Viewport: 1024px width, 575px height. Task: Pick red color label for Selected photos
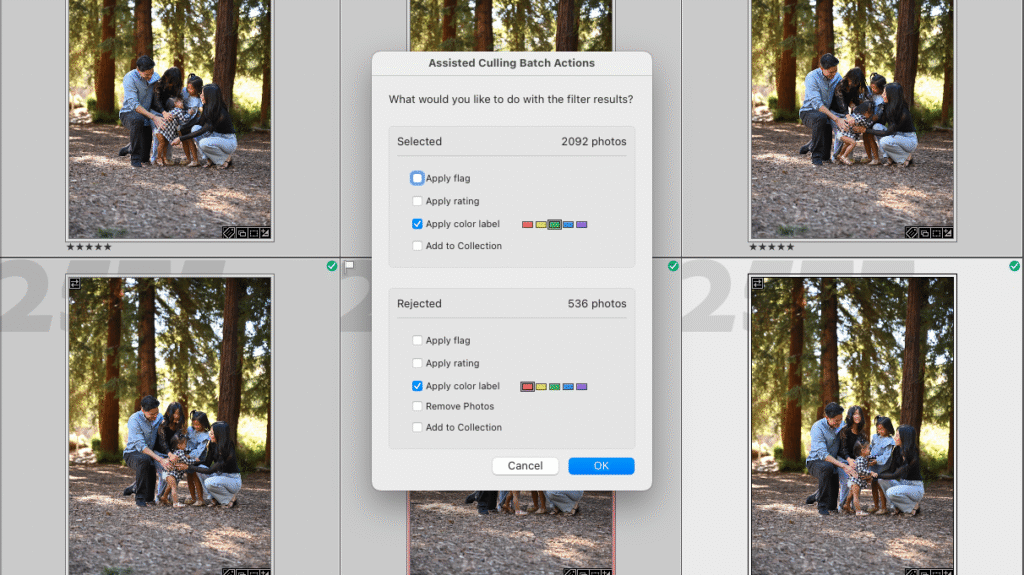coord(528,225)
